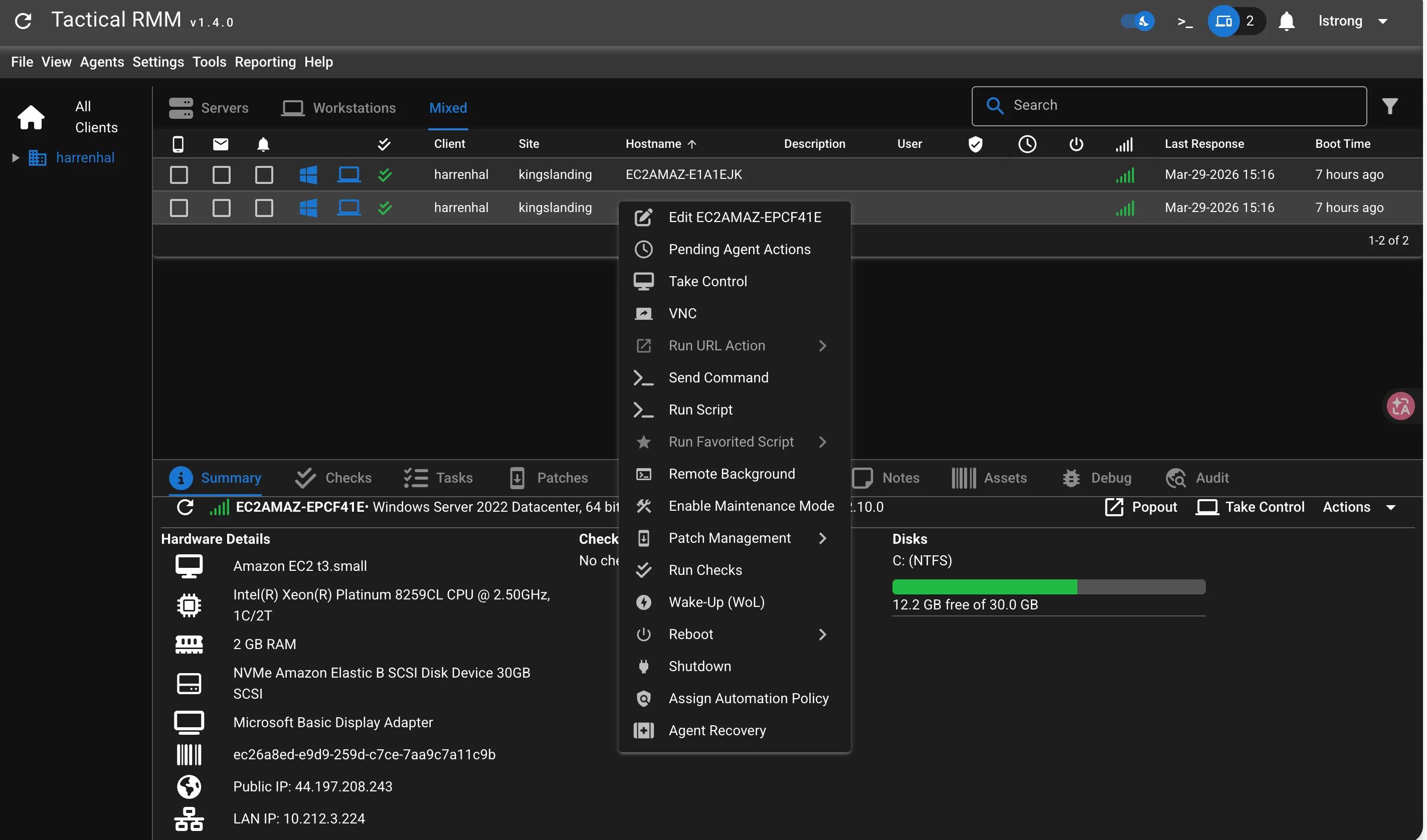
Task: Toggle email alert checkbox for EC2AMAZ-E1A1EJK
Action: point(222,174)
